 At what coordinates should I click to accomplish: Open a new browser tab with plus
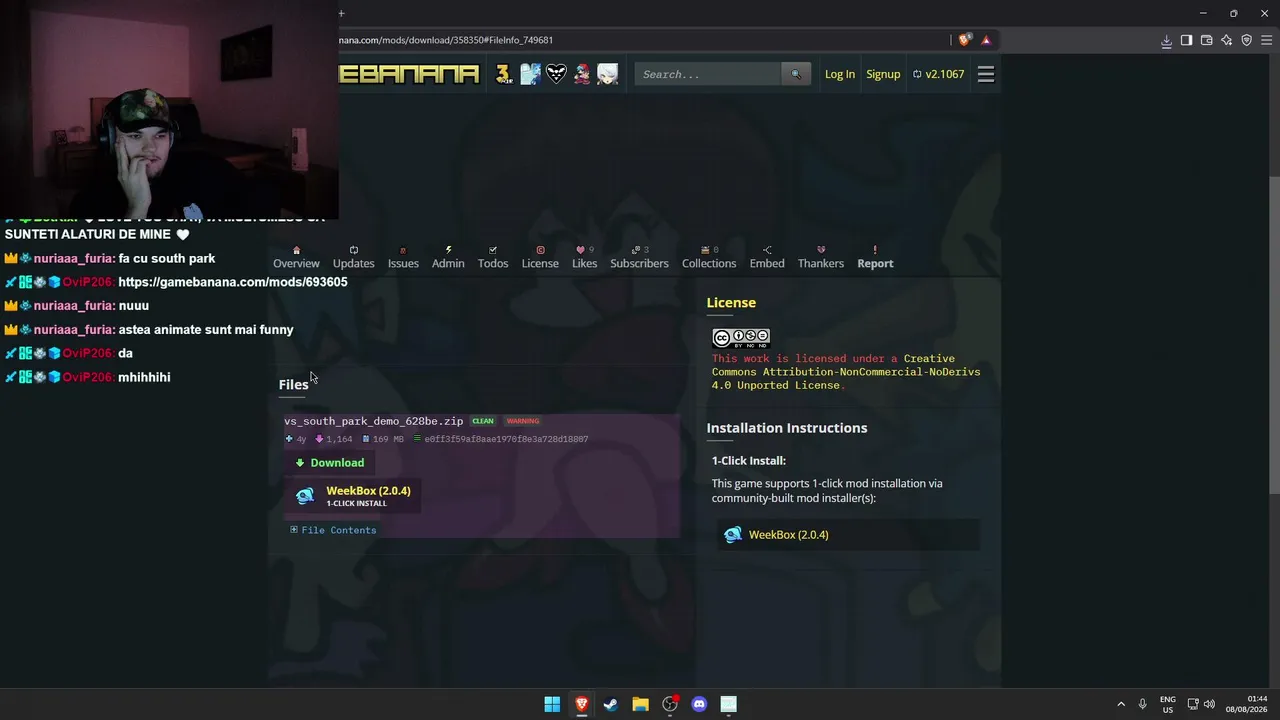(341, 13)
